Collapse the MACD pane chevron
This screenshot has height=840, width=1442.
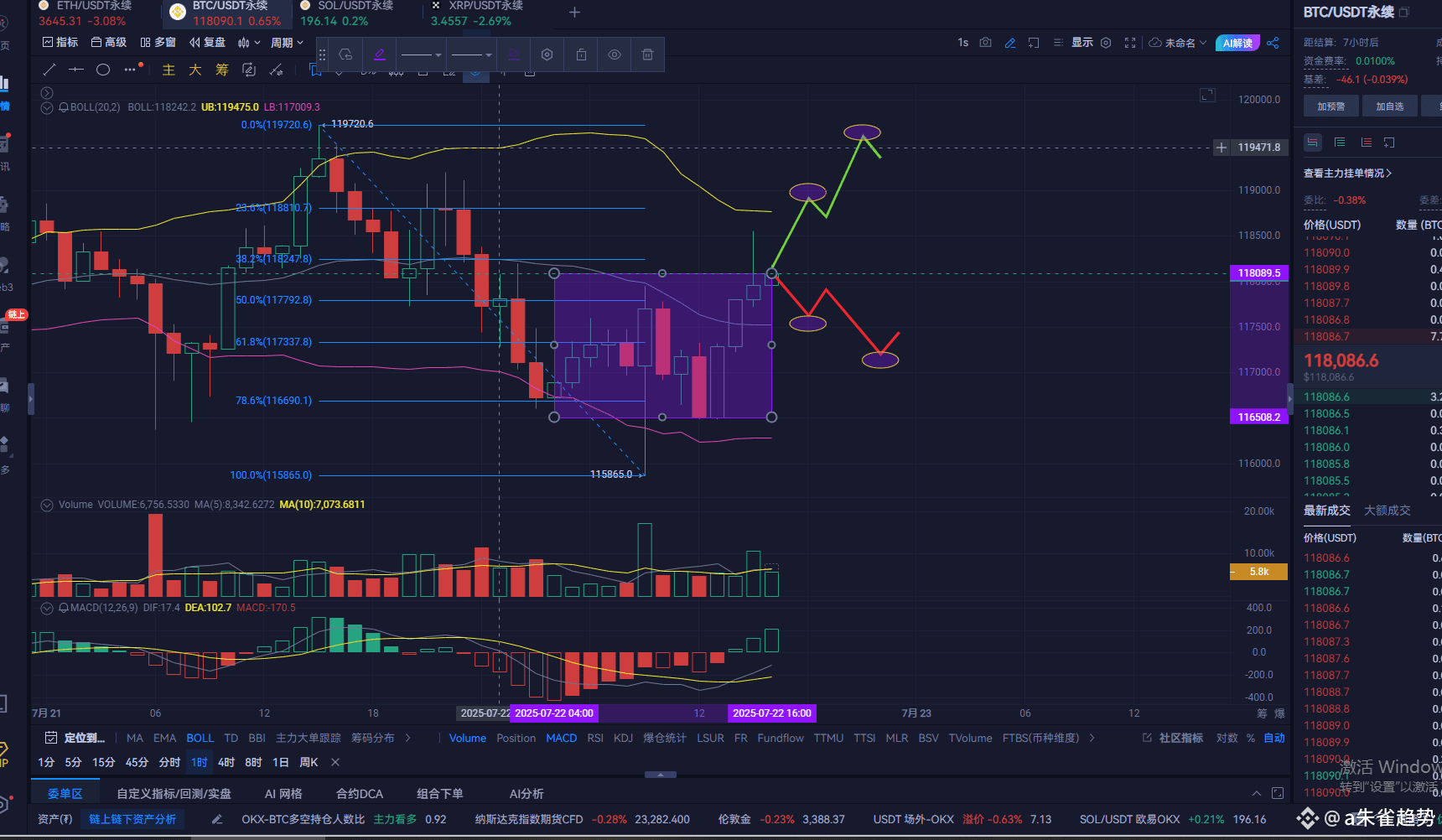[47, 608]
